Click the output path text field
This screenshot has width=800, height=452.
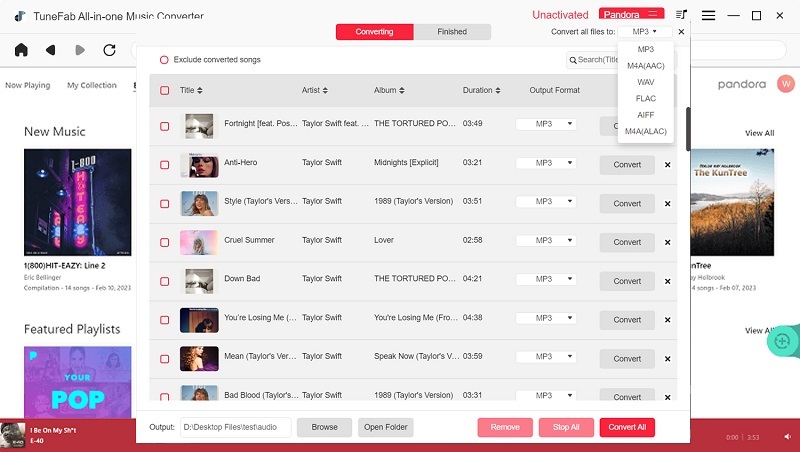[235, 427]
